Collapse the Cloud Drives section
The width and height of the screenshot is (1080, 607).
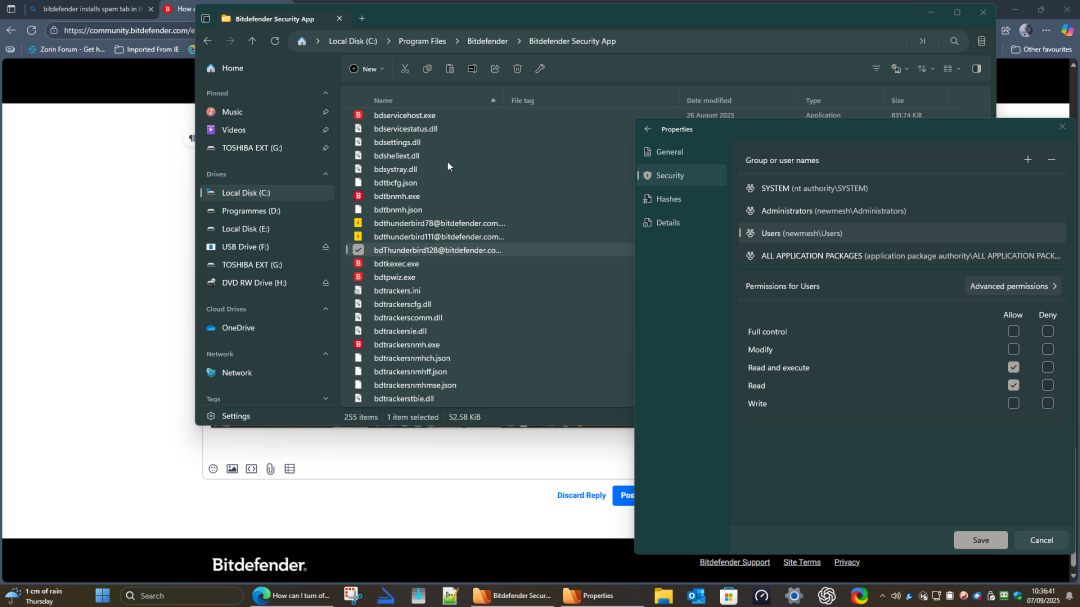point(326,309)
